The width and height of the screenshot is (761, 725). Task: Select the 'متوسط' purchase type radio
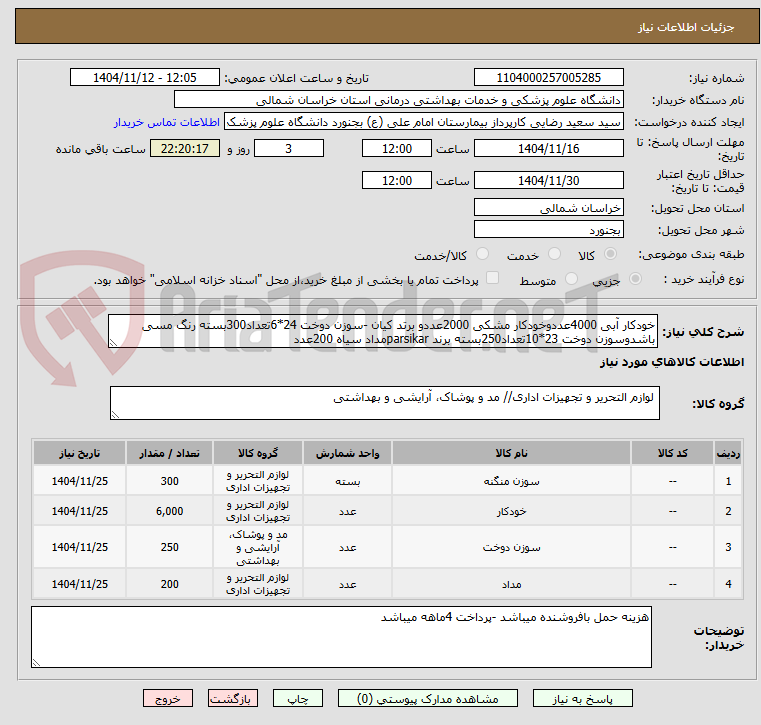click(x=571, y=279)
